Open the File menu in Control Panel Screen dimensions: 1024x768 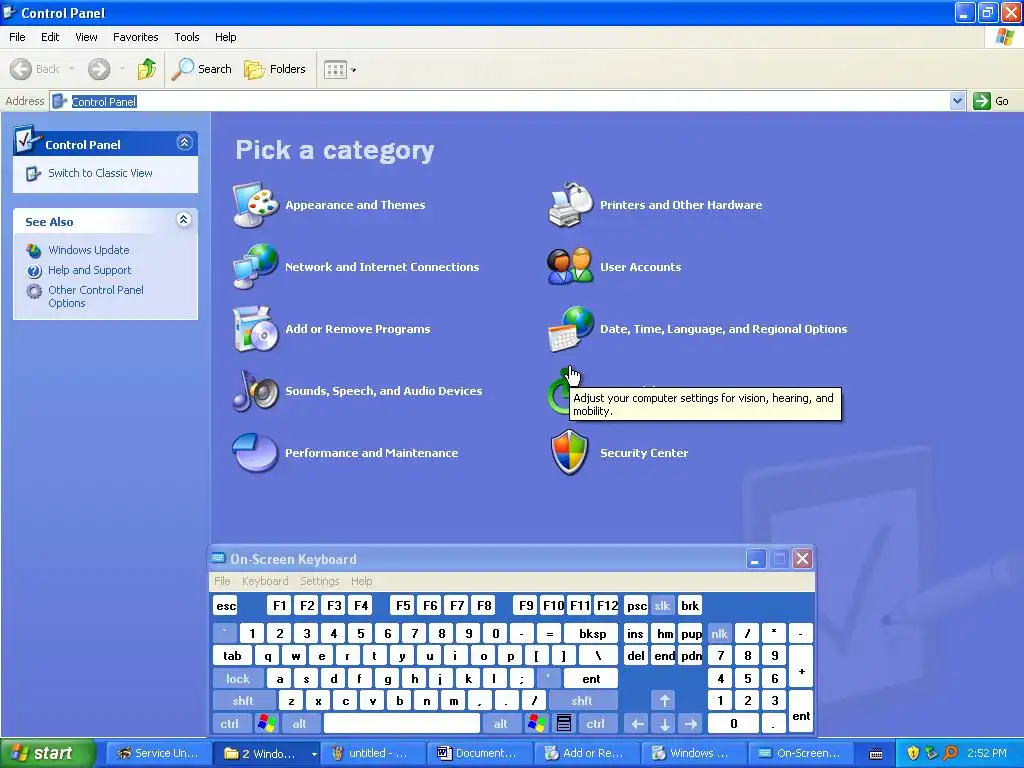pos(17,37)
